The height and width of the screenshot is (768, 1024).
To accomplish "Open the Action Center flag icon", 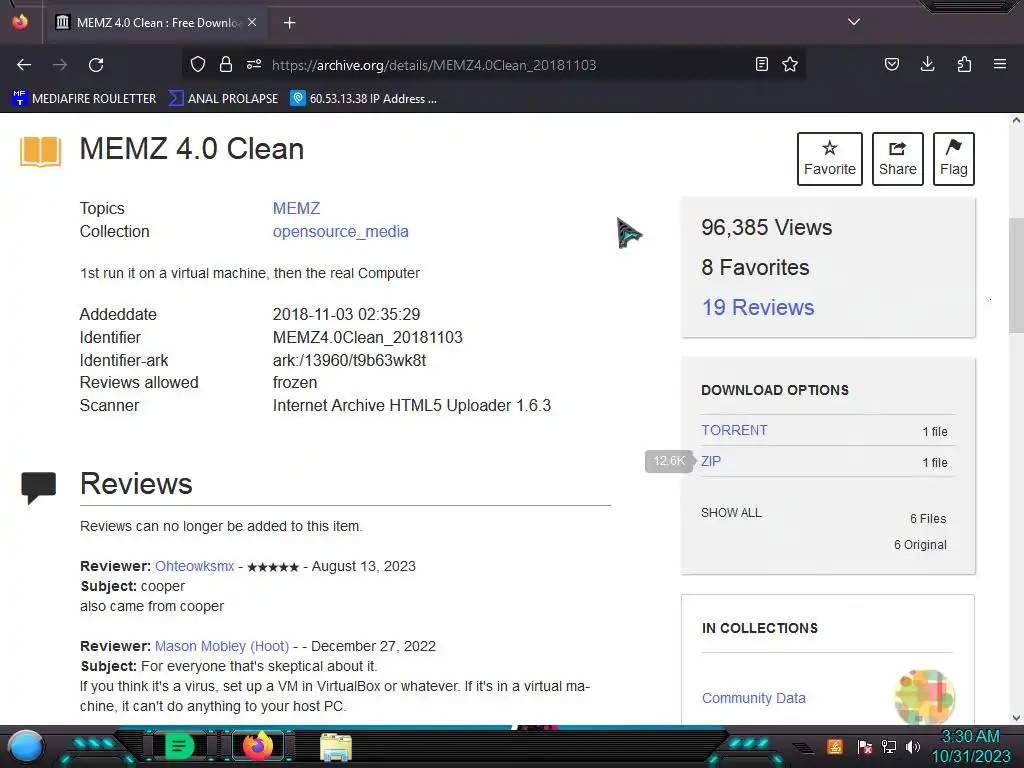I will pyautogui.click(x=864, y=746).
